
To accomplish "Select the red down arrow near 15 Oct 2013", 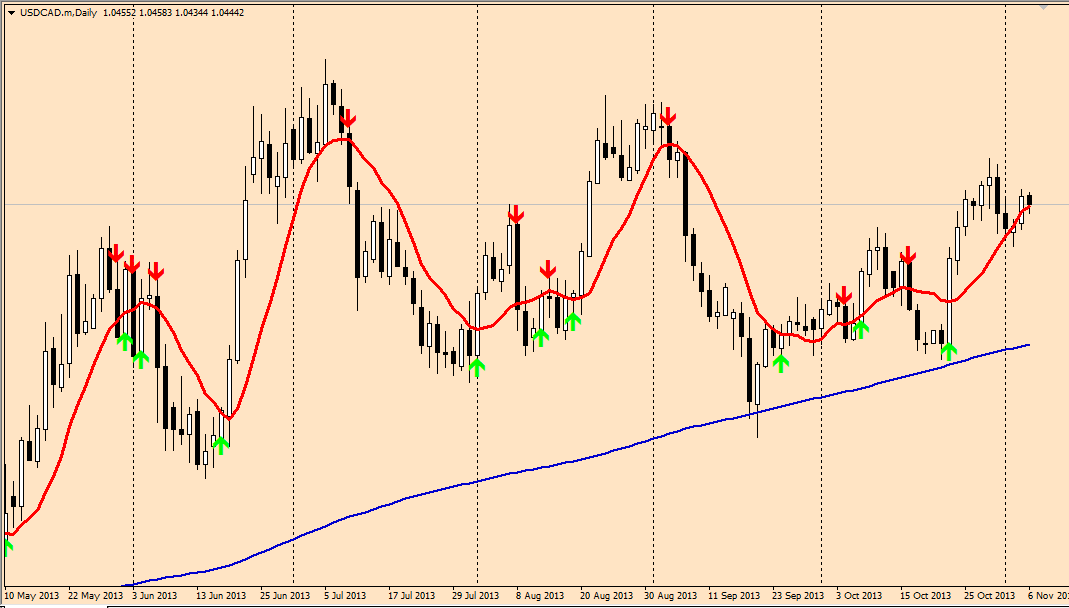I will (907, 256).
